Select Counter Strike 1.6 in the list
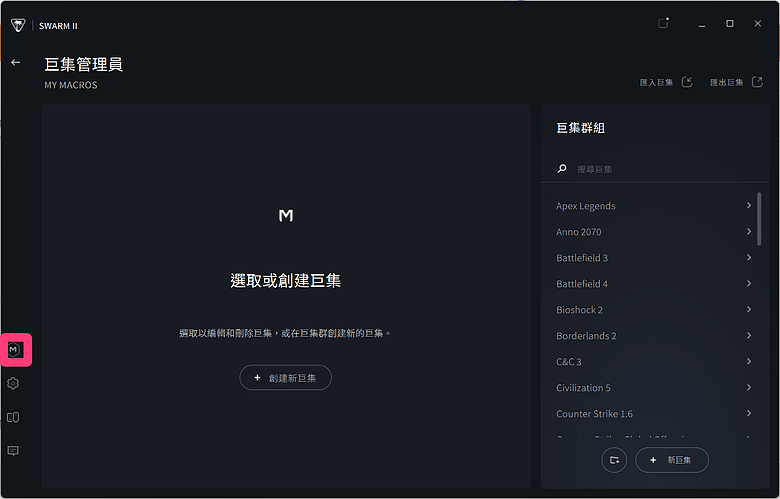 pyautogui.click(x=594, y=413)
